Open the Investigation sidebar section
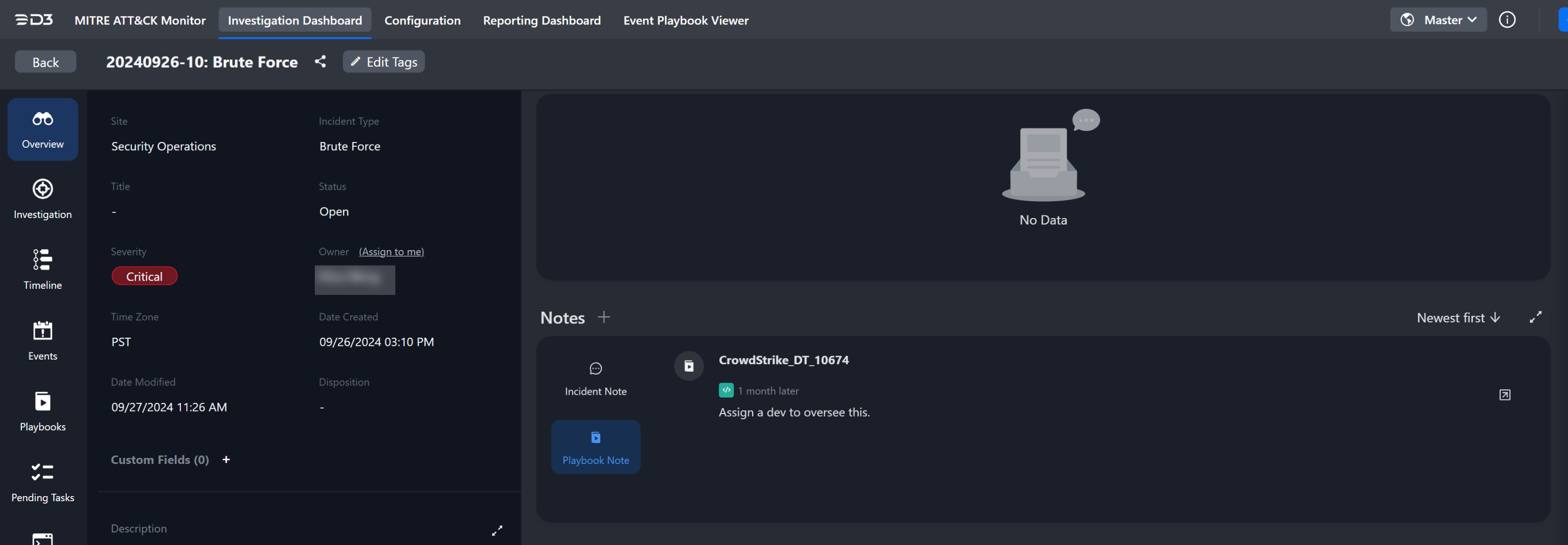1568x545 pixels. pyautogui.click(x=43, y=200)
